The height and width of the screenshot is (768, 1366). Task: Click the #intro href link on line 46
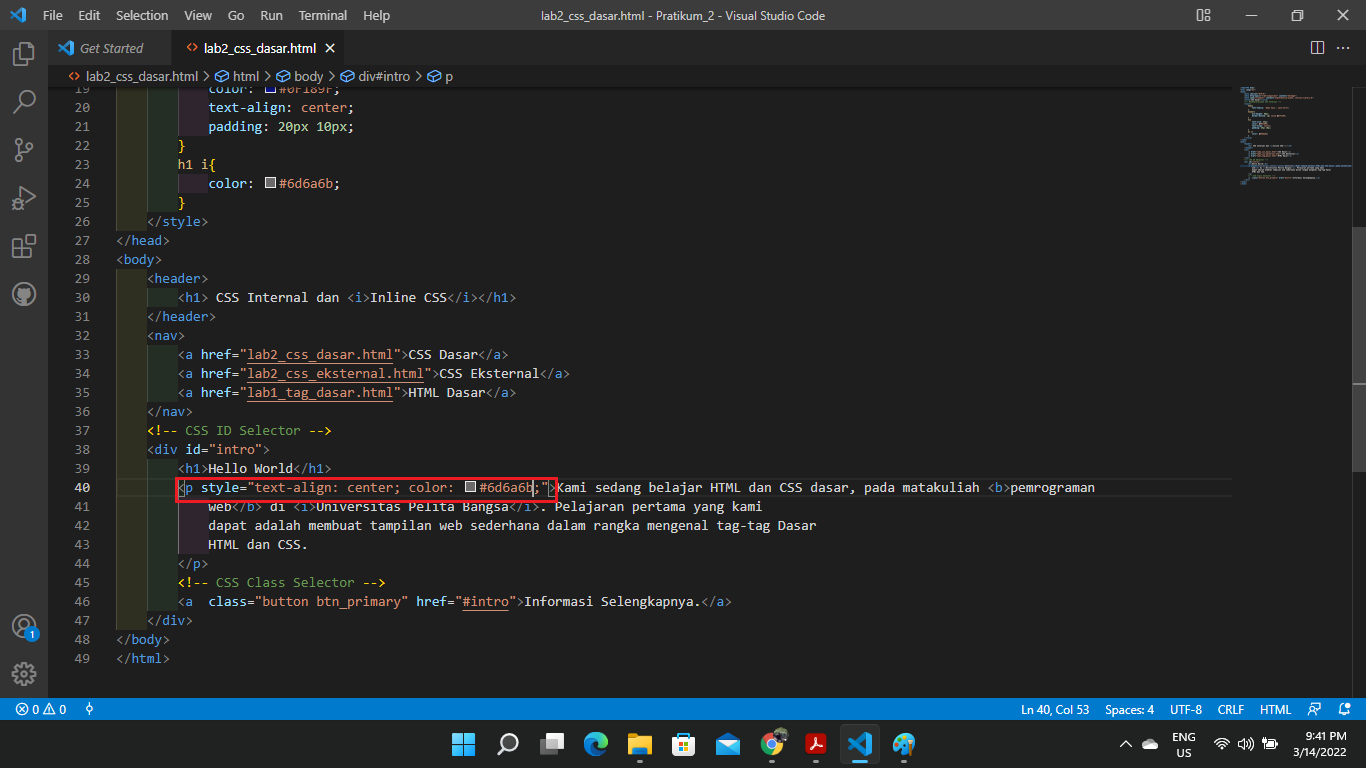click(486, 601)
